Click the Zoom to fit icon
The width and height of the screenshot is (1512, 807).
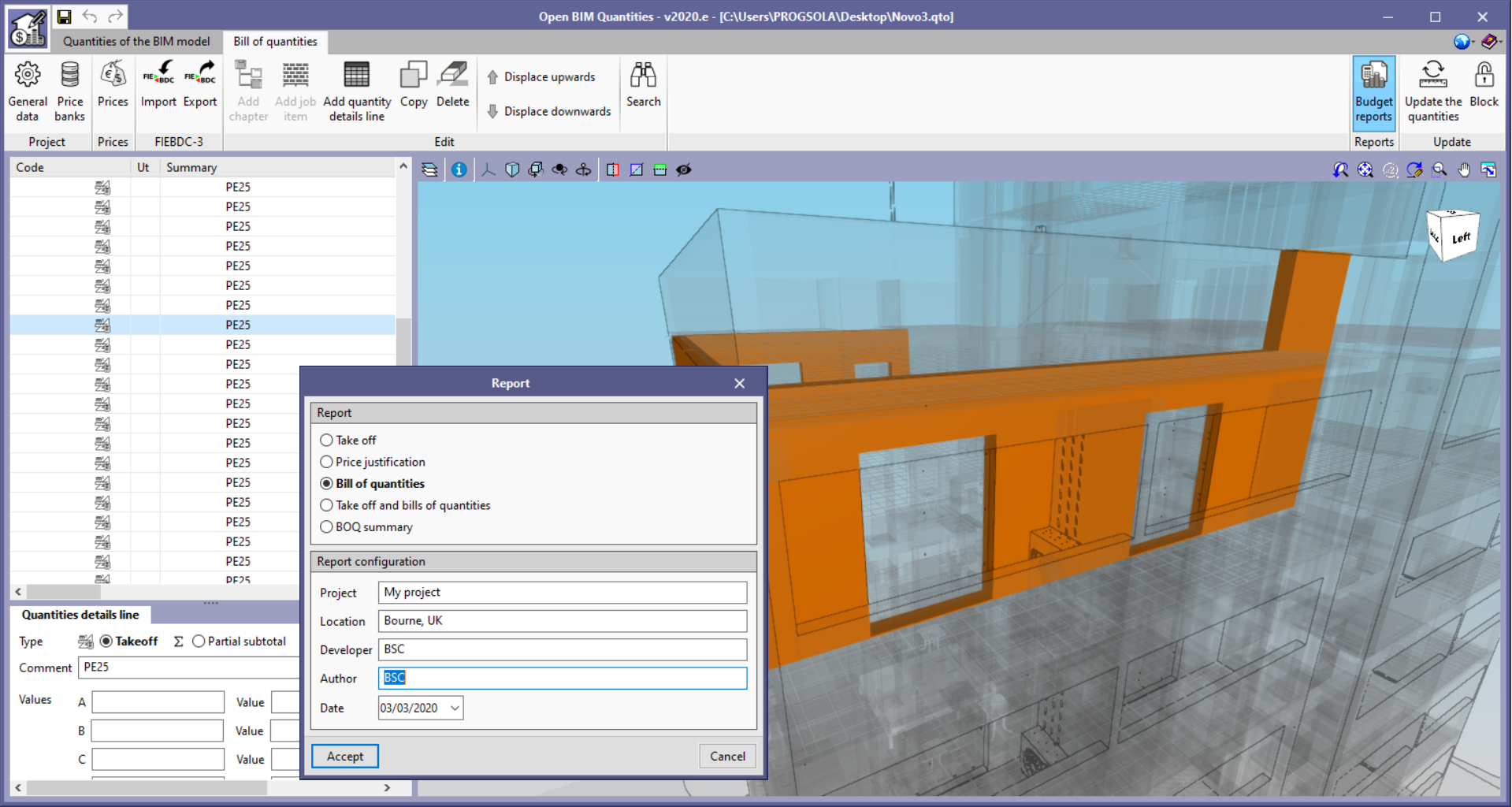click(1365, 169)
